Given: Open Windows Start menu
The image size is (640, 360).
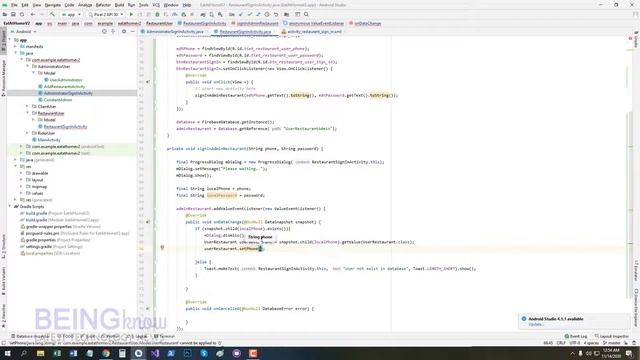Looking at the screenshot, I should (7, 353).
